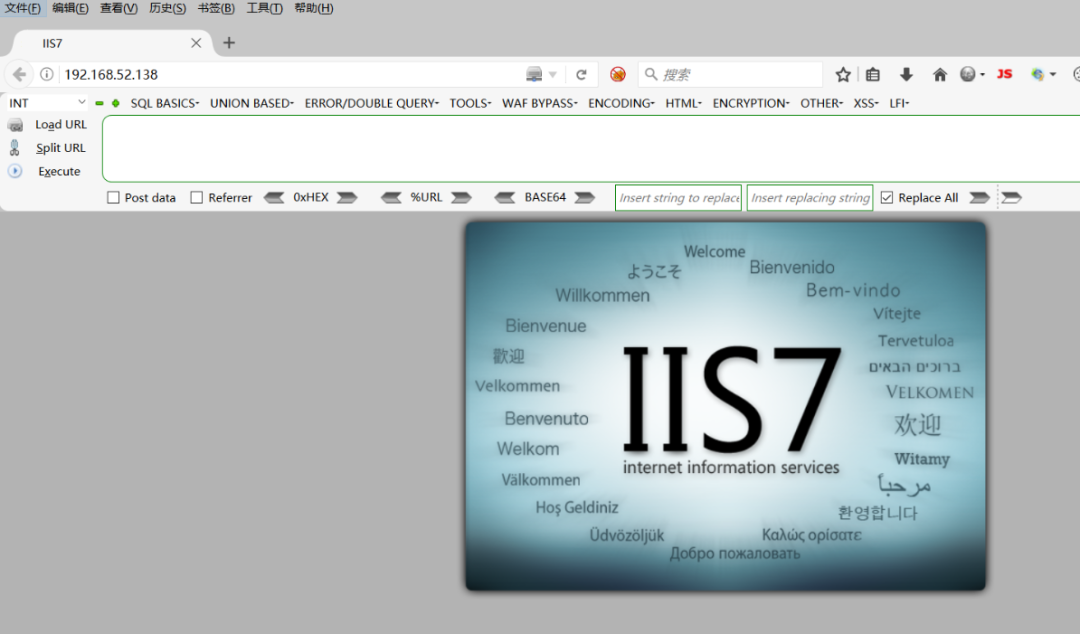Open the downloads arrow icon
The image size is (1080, 634).
click(x=906, y=75)
